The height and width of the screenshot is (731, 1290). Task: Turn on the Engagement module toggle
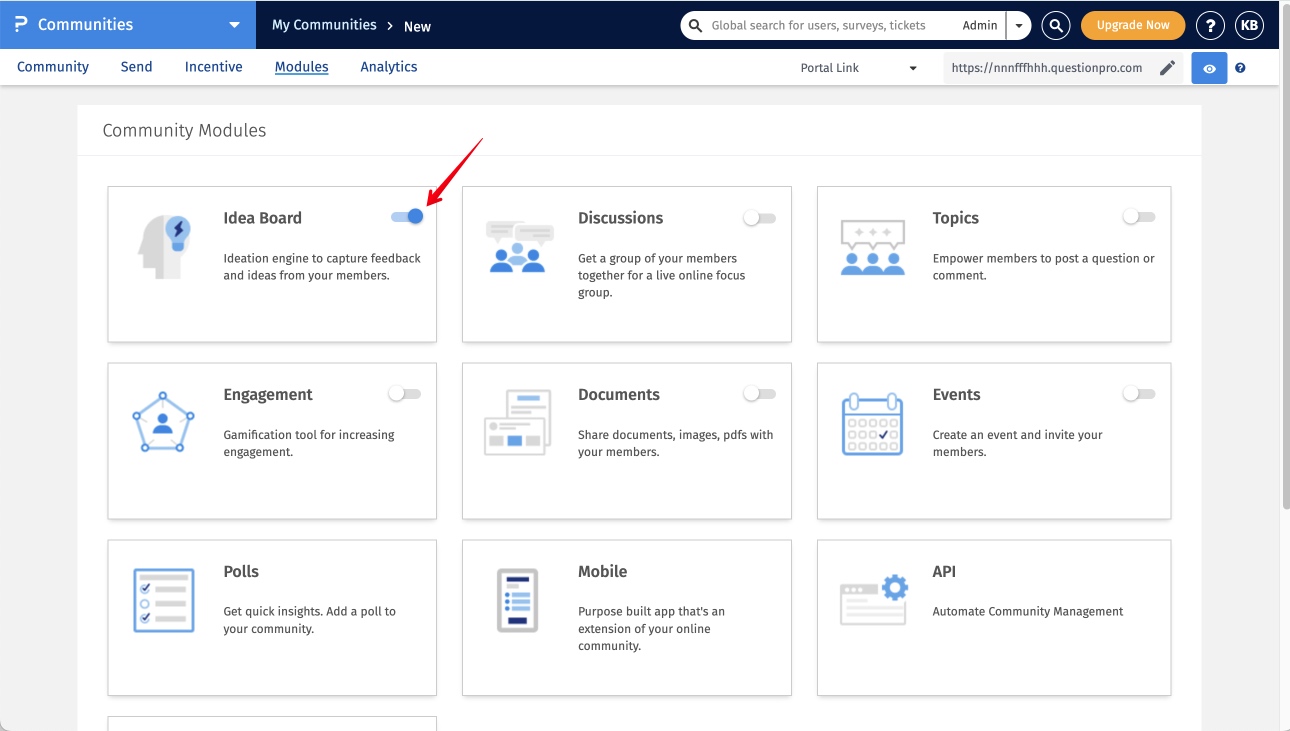(405, 394)
